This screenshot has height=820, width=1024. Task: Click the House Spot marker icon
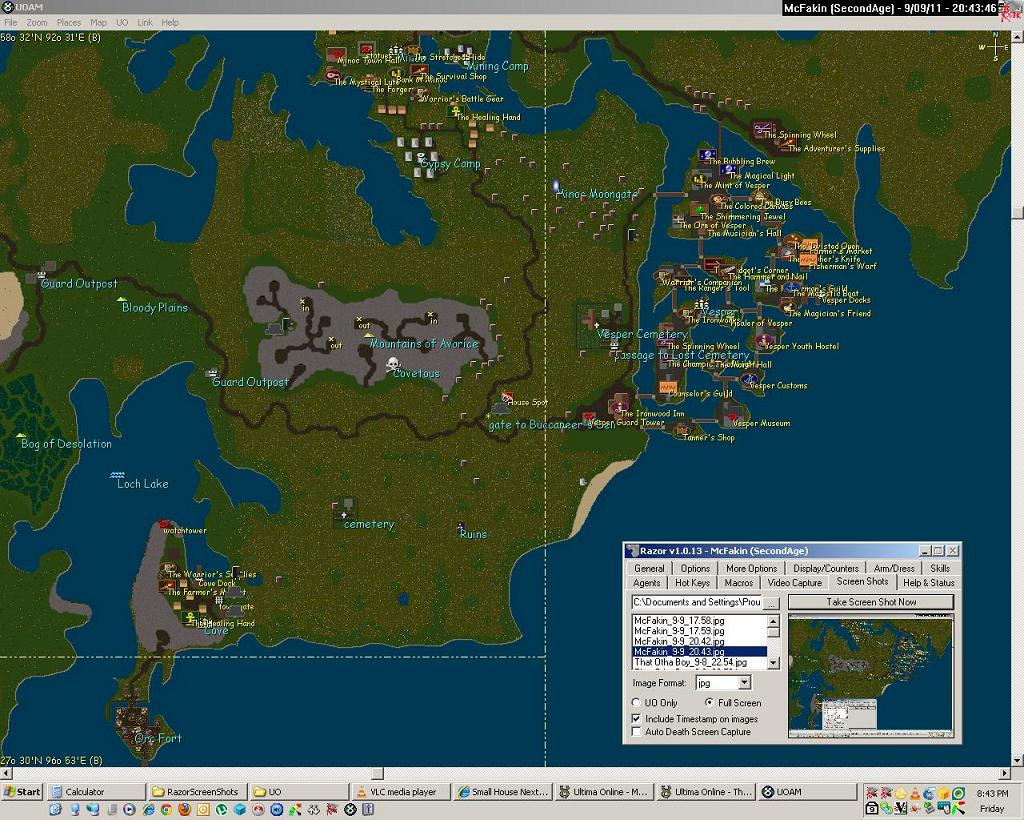click(507, 396)
